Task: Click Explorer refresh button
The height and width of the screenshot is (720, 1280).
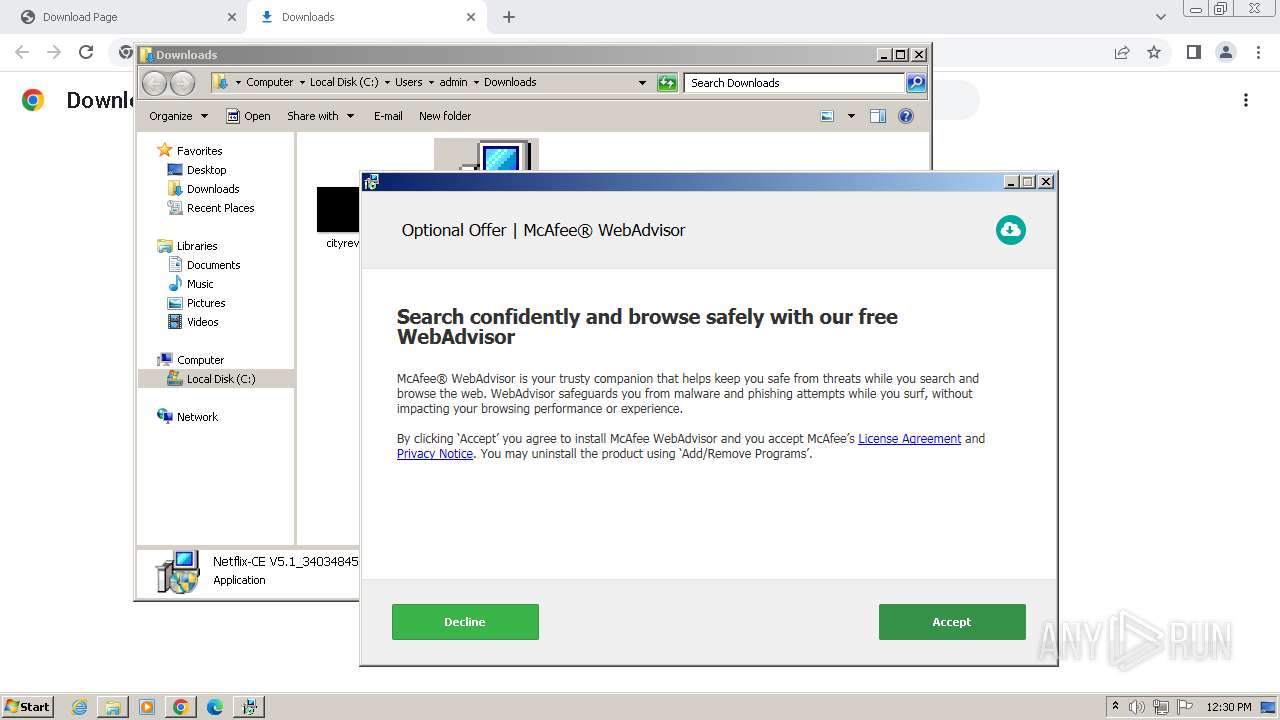Action: (667, 83)
